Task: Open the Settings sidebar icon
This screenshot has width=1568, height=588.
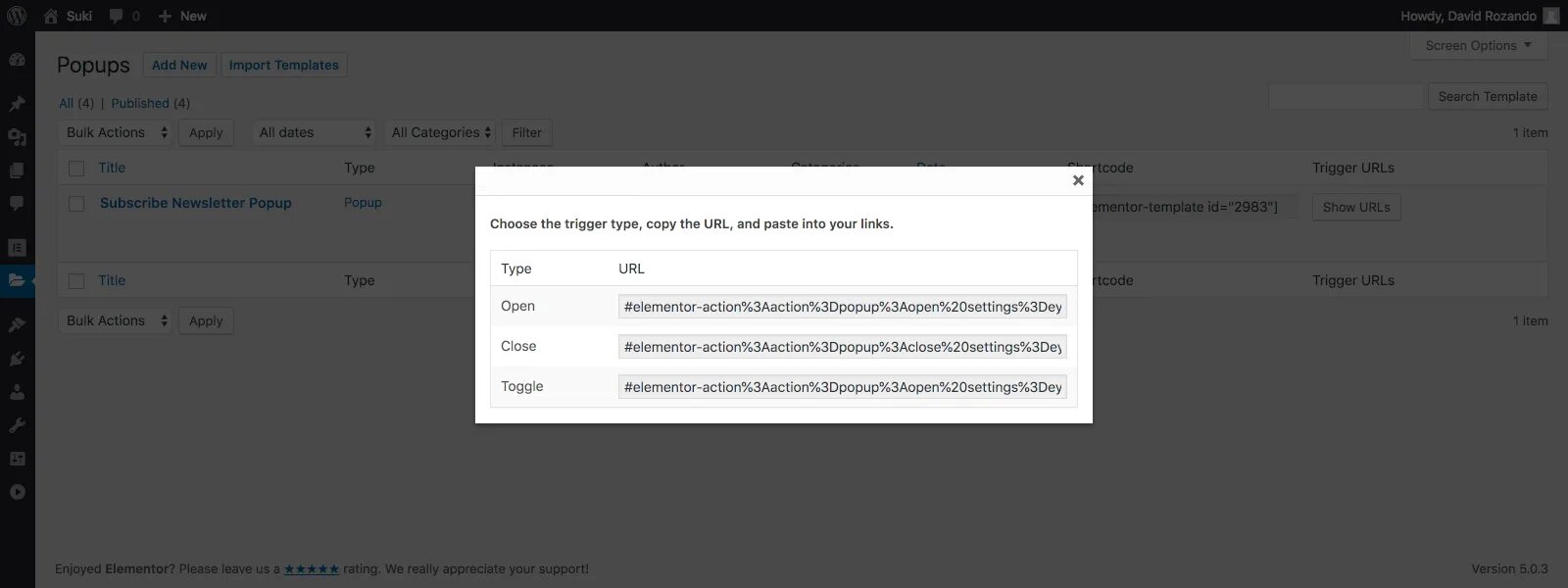Action: click(17, 459)
